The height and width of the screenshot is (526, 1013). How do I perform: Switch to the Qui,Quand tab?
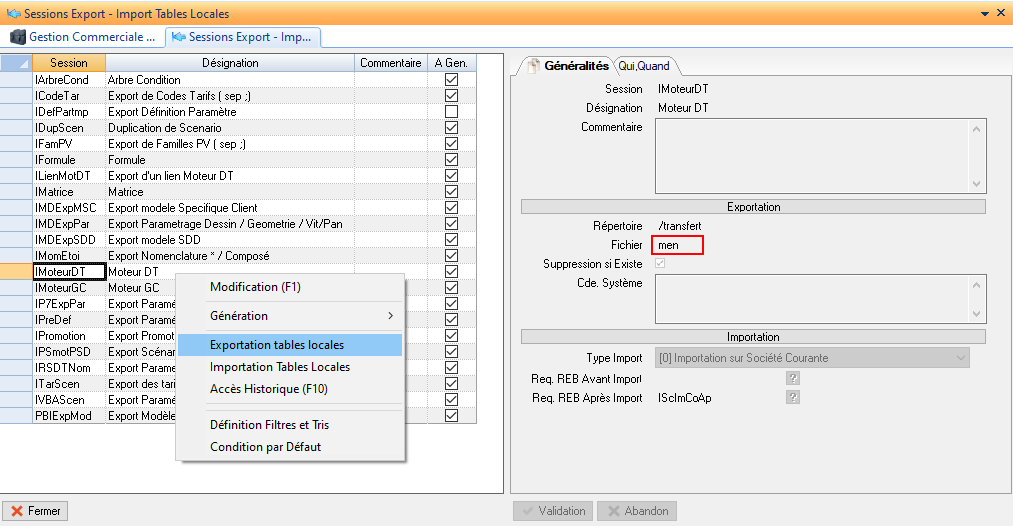pos(644,66)
